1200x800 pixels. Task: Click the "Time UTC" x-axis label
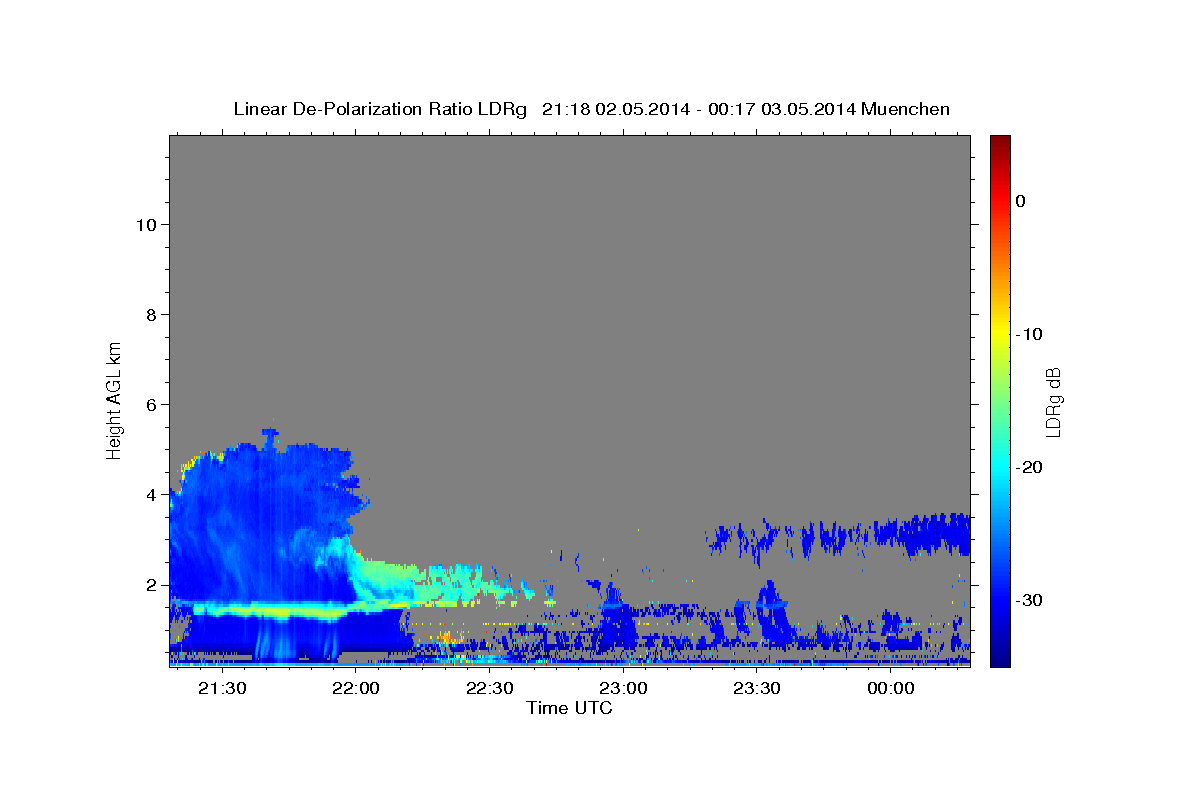point(569,708)
